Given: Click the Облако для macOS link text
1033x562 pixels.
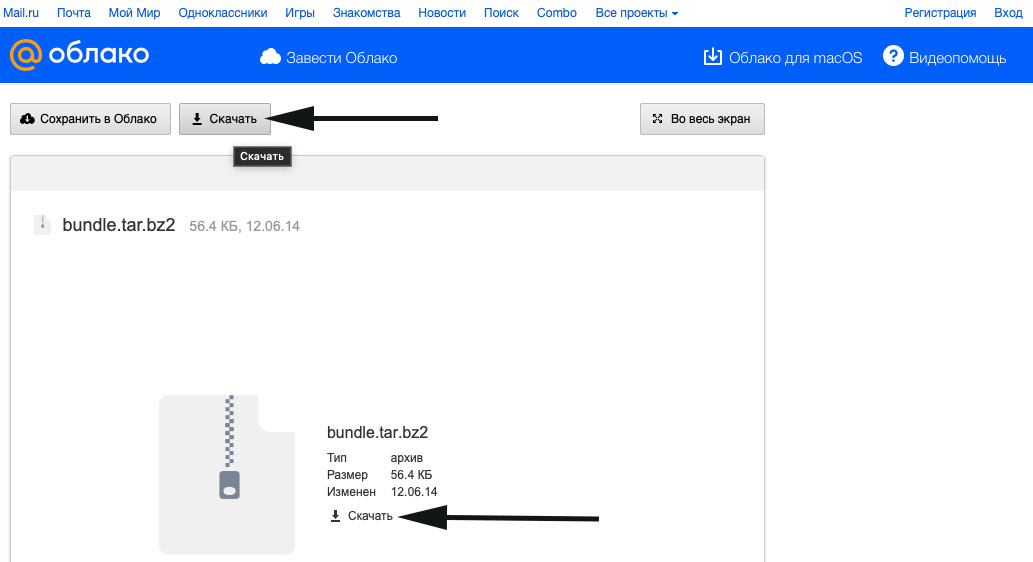Looking at the screenshot, I should click(795, 58).
